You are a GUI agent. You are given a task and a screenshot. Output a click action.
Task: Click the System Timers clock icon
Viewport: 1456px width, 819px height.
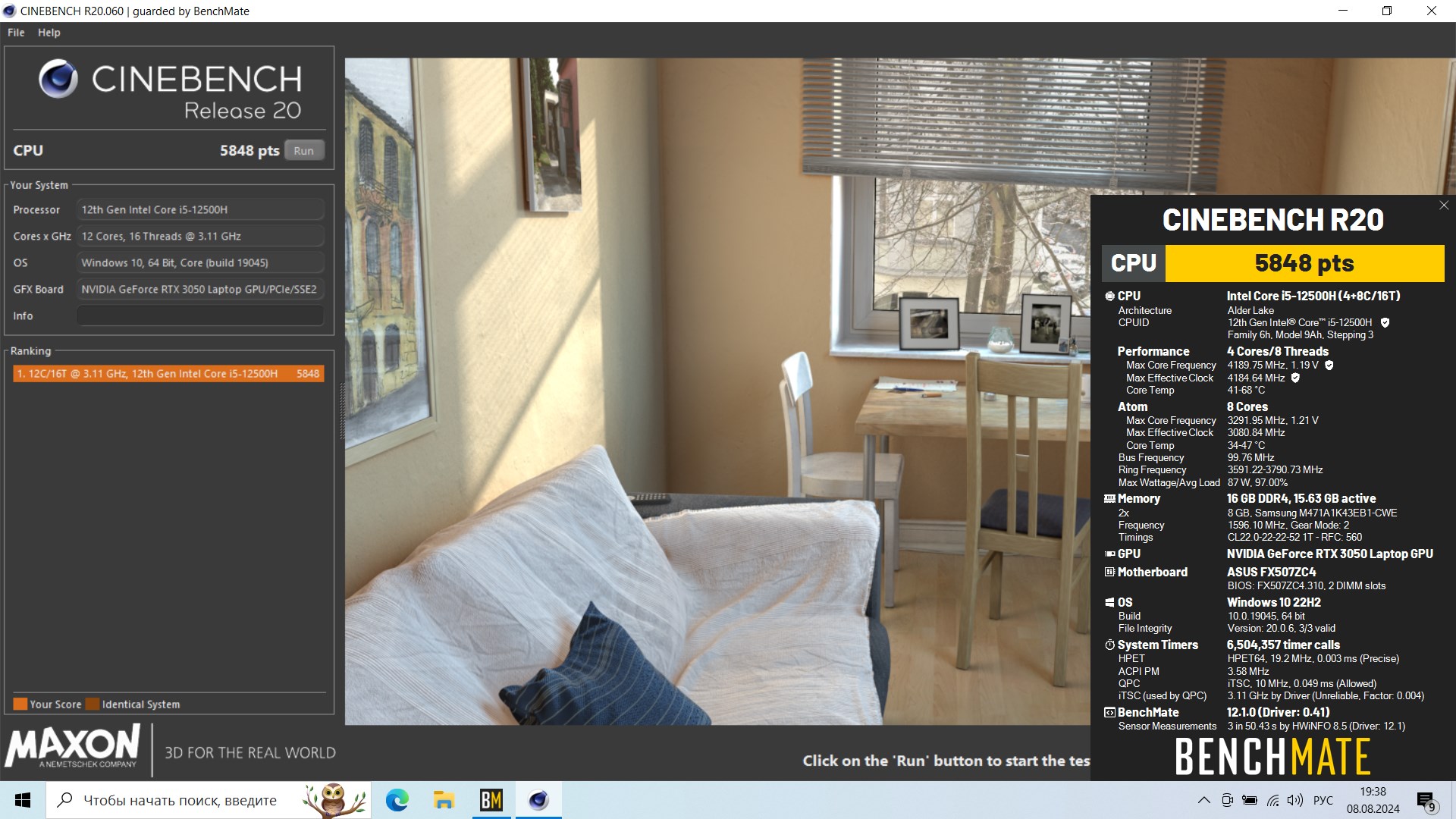(x=1109, y=645)
